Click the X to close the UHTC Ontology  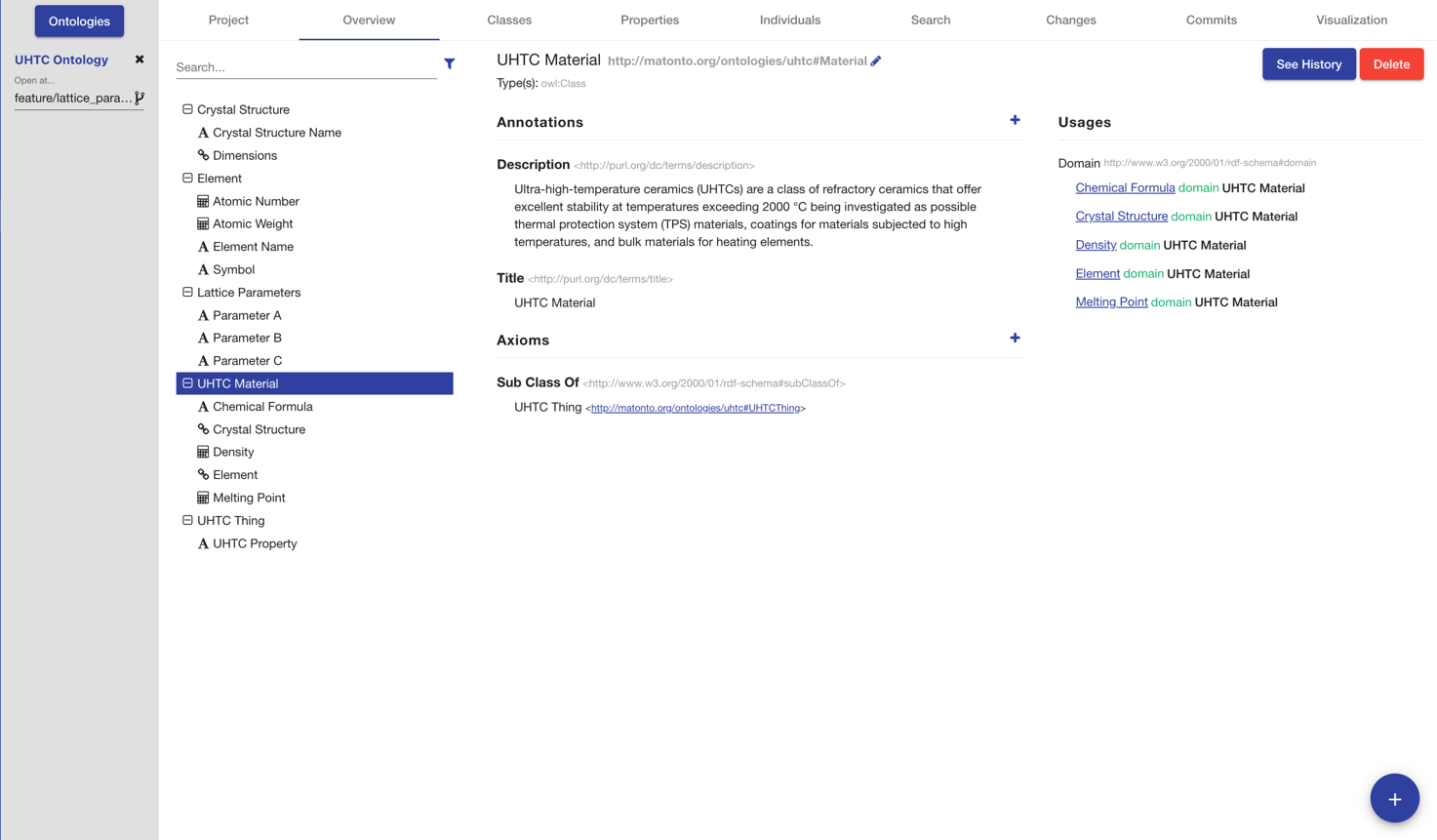[x=139, y=59]
